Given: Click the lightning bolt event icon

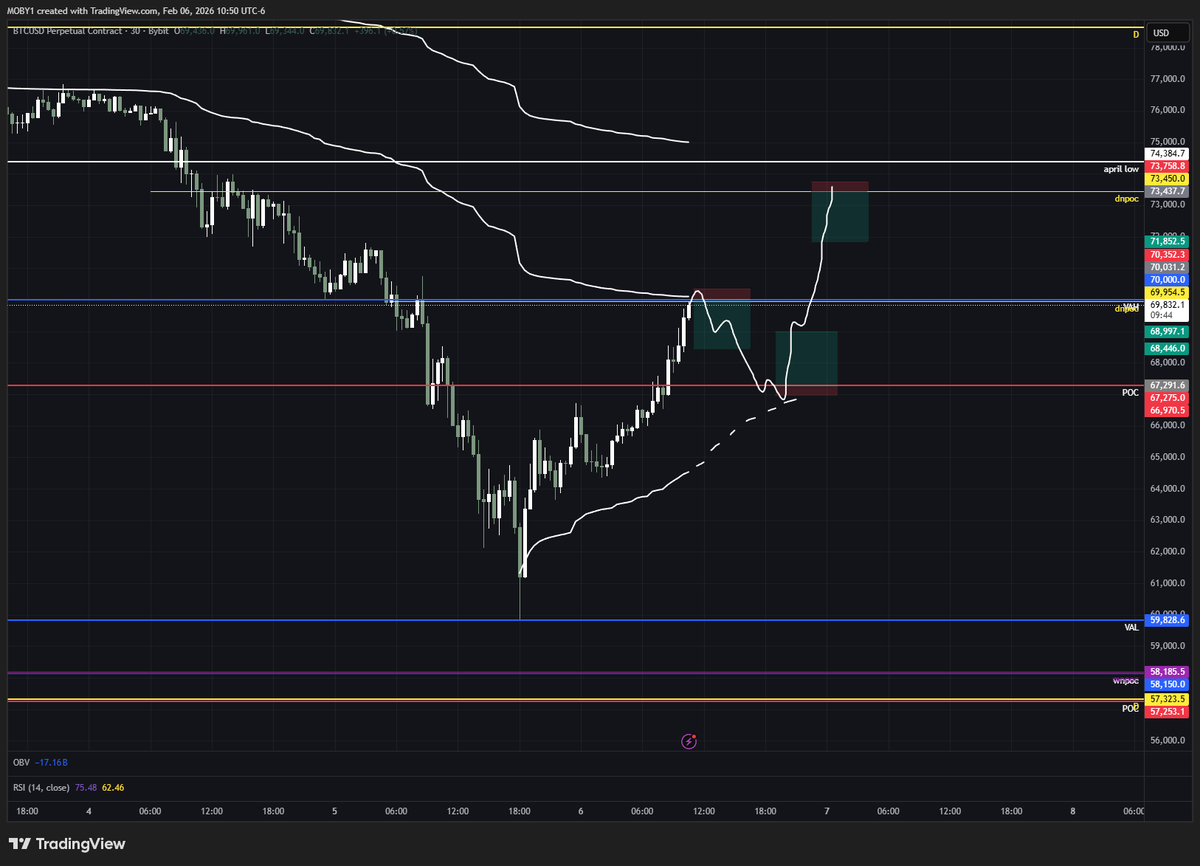Looking at the screenshot, I should coord(689,741).
